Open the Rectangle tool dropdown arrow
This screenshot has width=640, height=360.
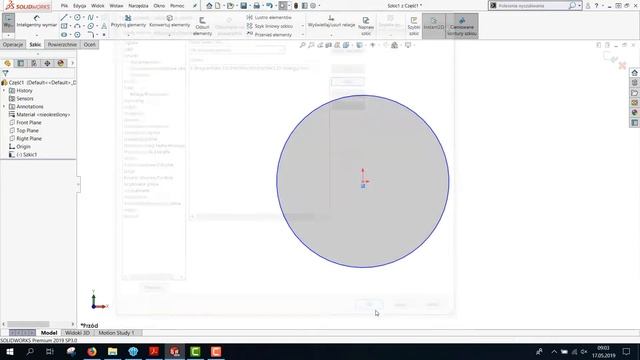pyautogui.click(x=70, y=26)
